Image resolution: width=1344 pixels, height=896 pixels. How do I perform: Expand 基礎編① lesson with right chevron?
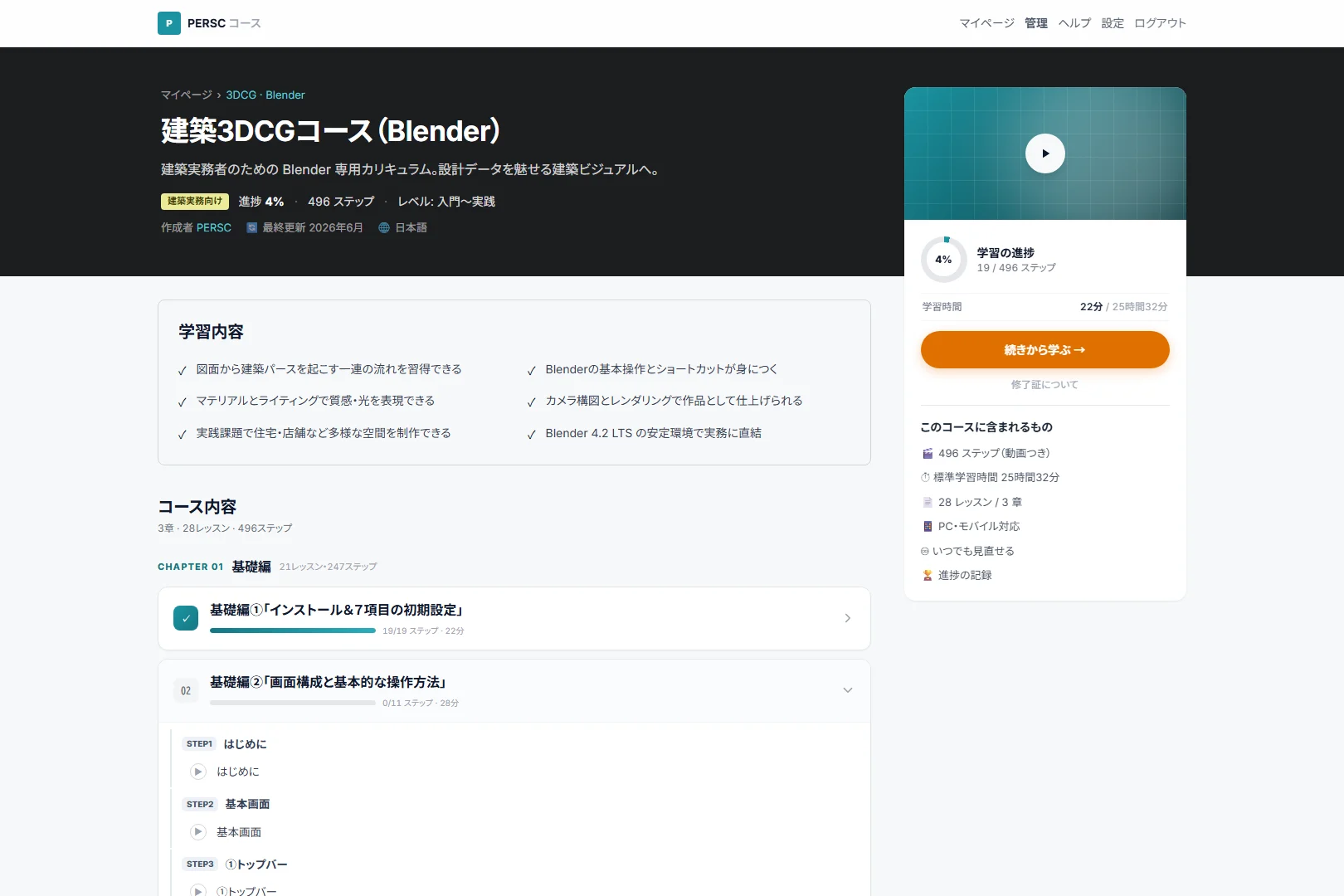pos(847,618)
